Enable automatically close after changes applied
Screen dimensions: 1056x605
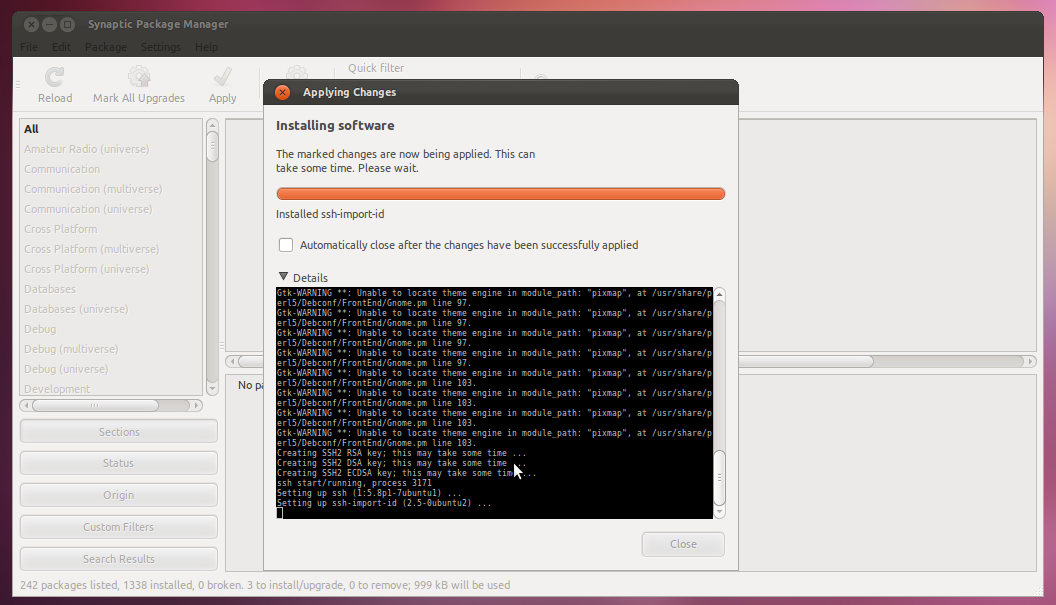click(x=286, y=244)
